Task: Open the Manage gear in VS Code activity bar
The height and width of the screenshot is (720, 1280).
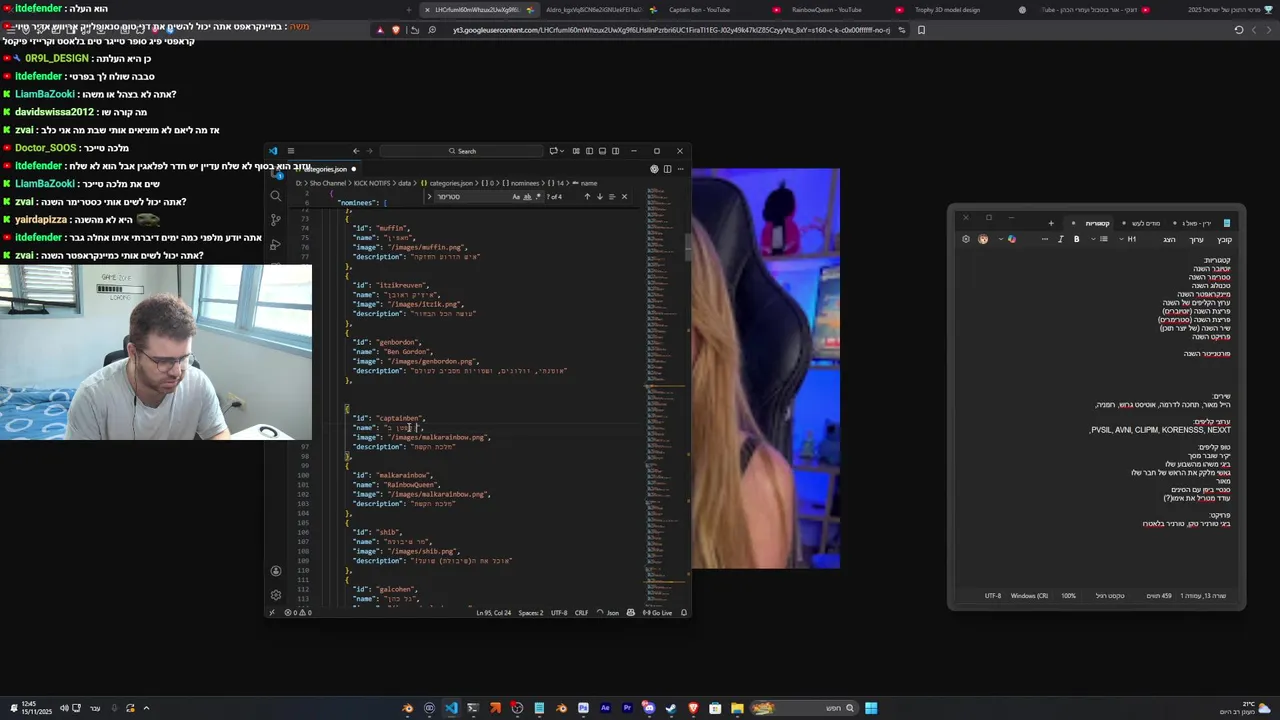Action: point(276,595)
